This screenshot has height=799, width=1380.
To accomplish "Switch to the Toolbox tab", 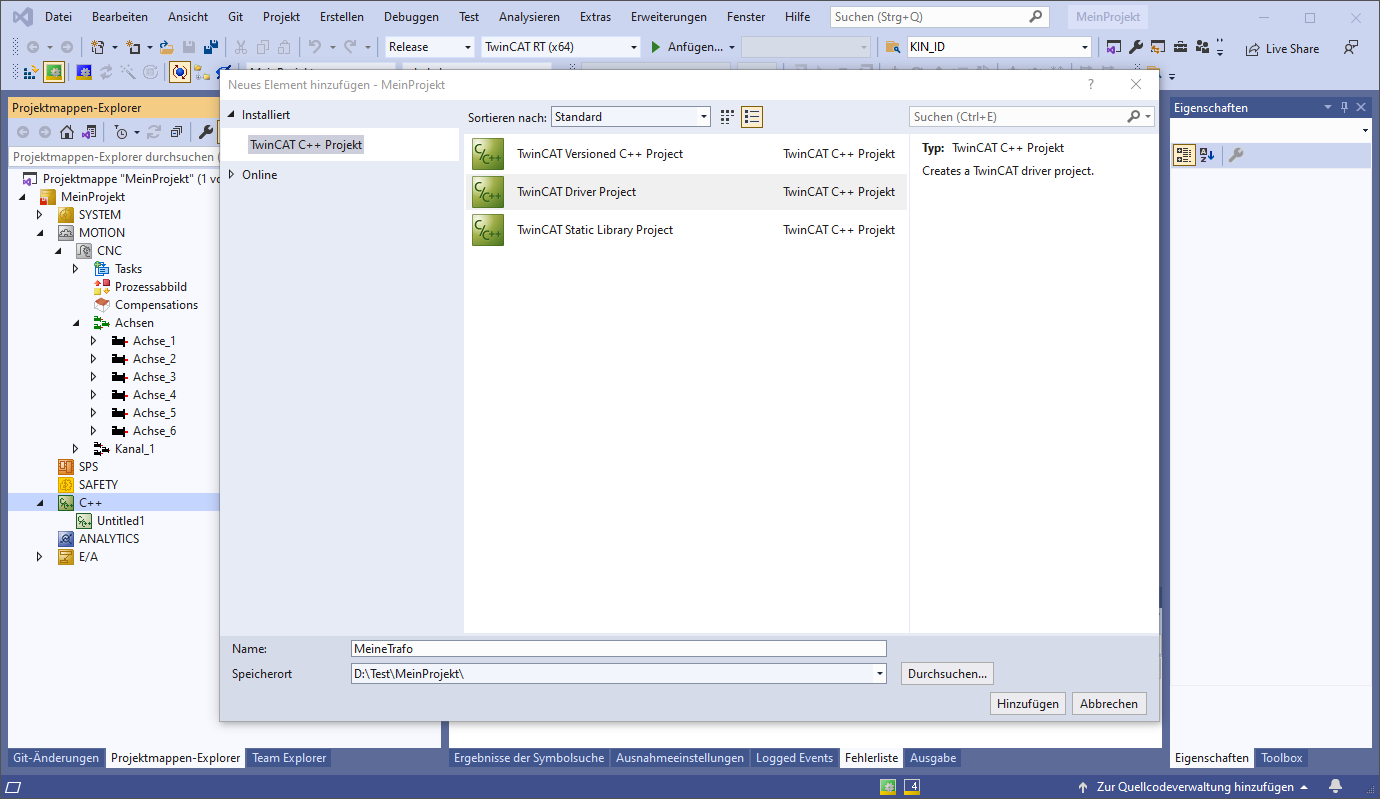I will point(1282,758).
